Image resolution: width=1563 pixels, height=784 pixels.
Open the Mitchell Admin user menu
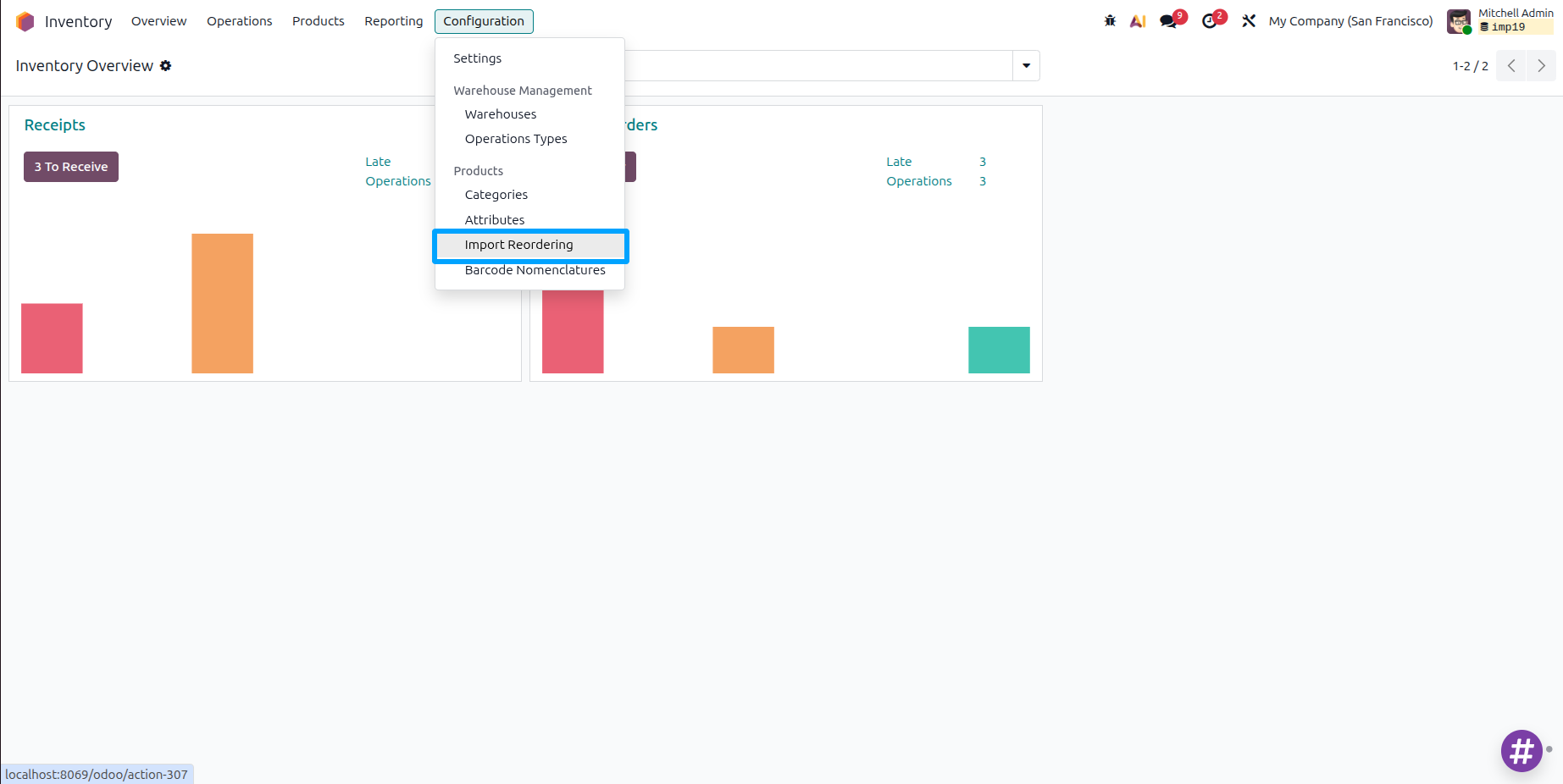pos(1500,21)
